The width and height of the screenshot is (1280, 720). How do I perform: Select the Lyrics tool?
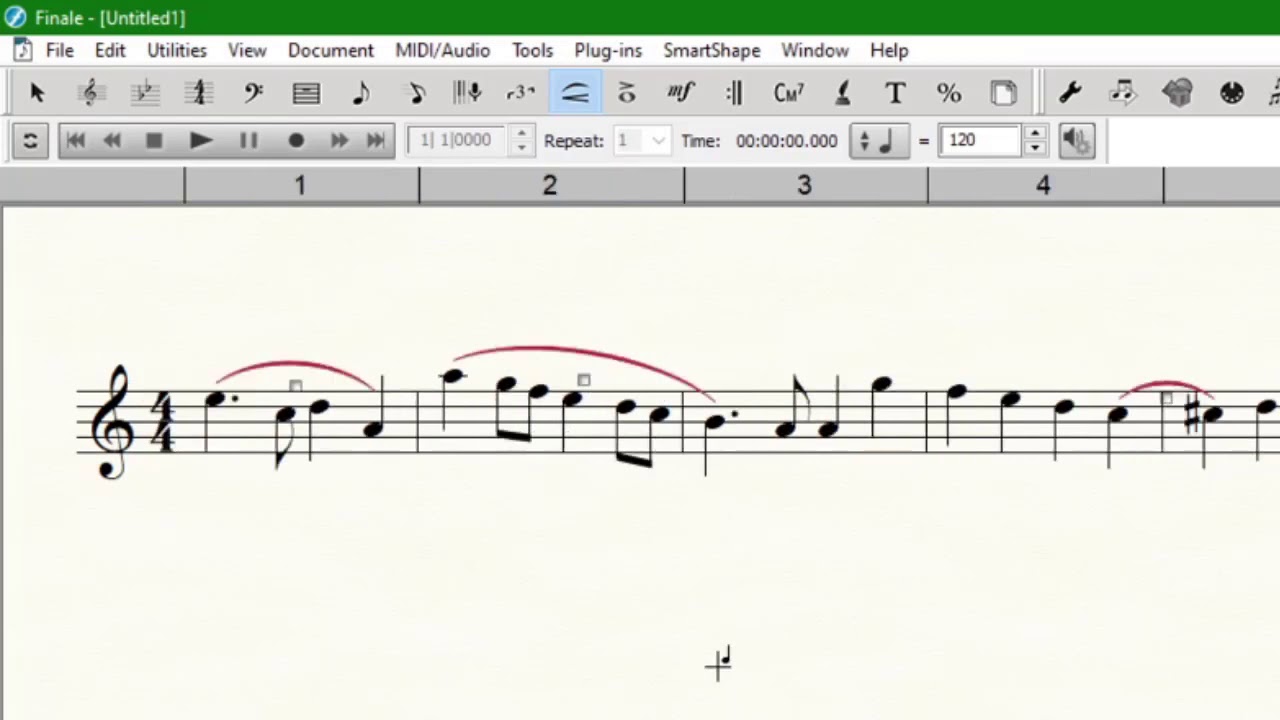(842, 93)
